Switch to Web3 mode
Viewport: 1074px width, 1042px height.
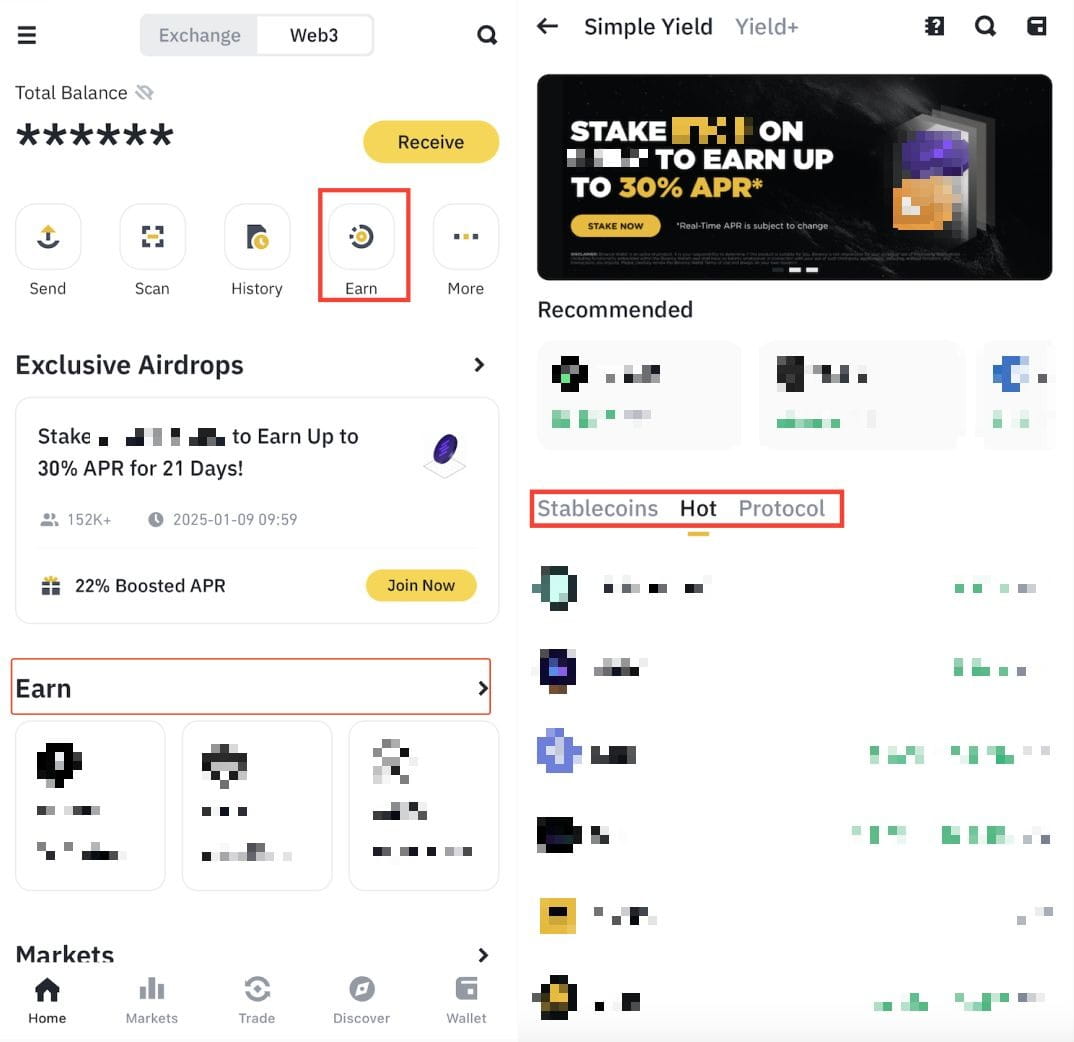pos(314,35)
